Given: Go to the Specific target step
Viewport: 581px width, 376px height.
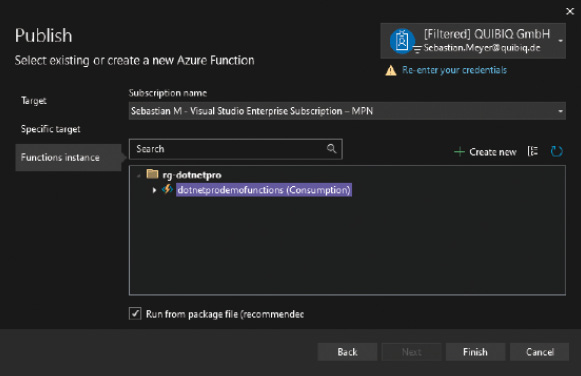Looking at the screenshot, I should click(x=51, y=129).
